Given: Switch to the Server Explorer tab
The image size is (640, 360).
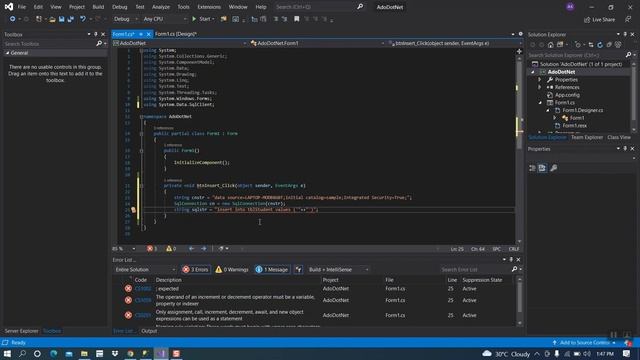Looking at the screenshot, I should (x=21, y=331).
